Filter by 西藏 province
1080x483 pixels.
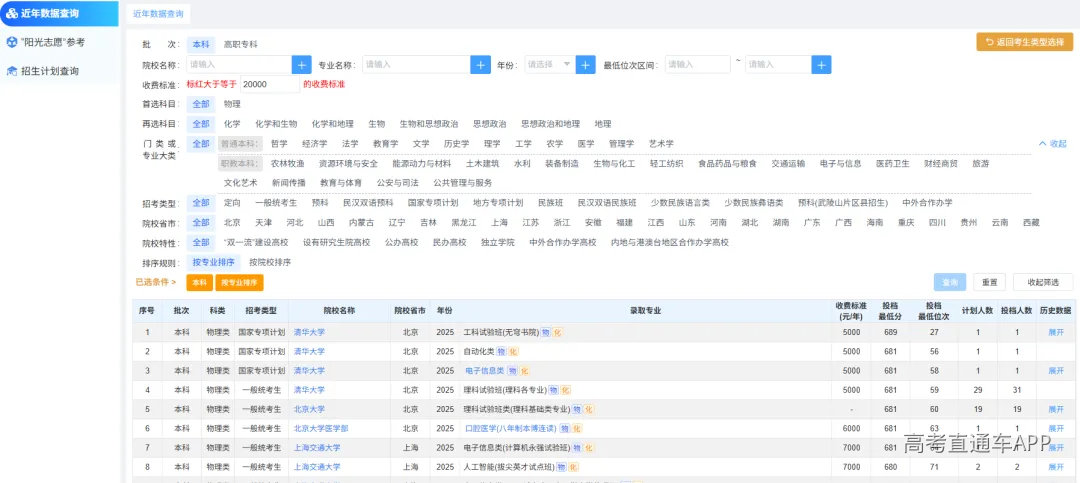[1031, 223]
